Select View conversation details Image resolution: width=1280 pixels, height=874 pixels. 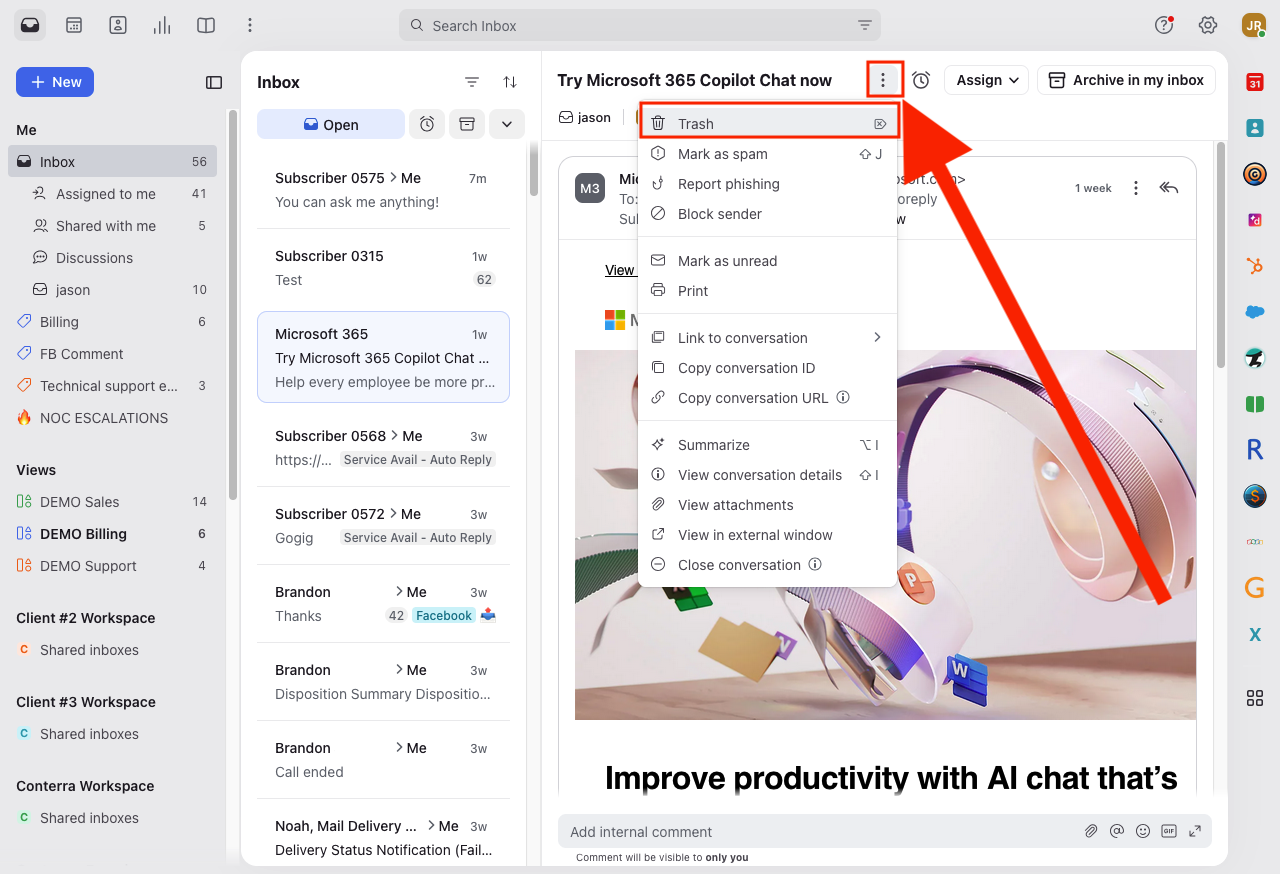[768, 475]
